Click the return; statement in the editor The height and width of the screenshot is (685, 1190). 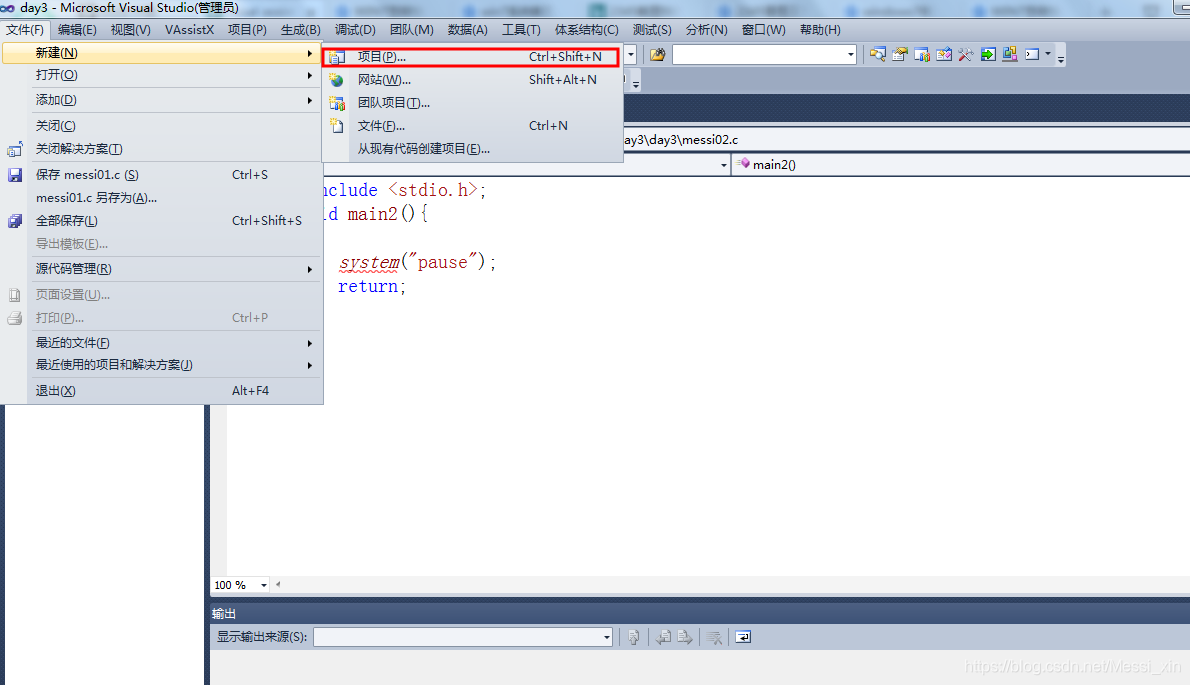[372, 287]
